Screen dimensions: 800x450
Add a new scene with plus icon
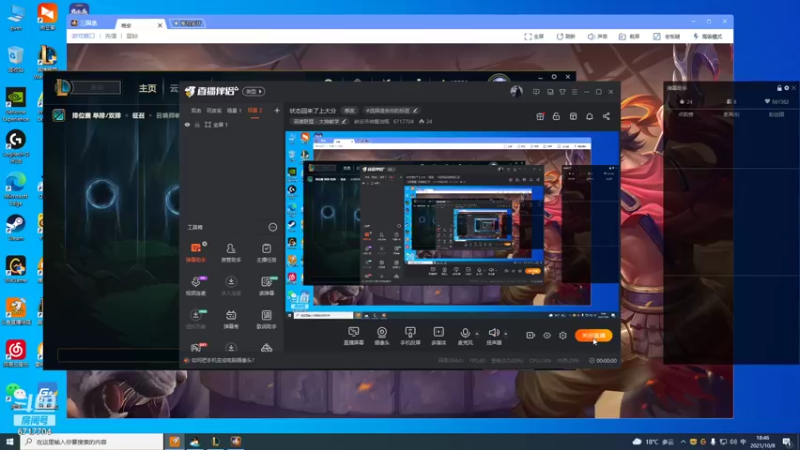coord(277,110)
